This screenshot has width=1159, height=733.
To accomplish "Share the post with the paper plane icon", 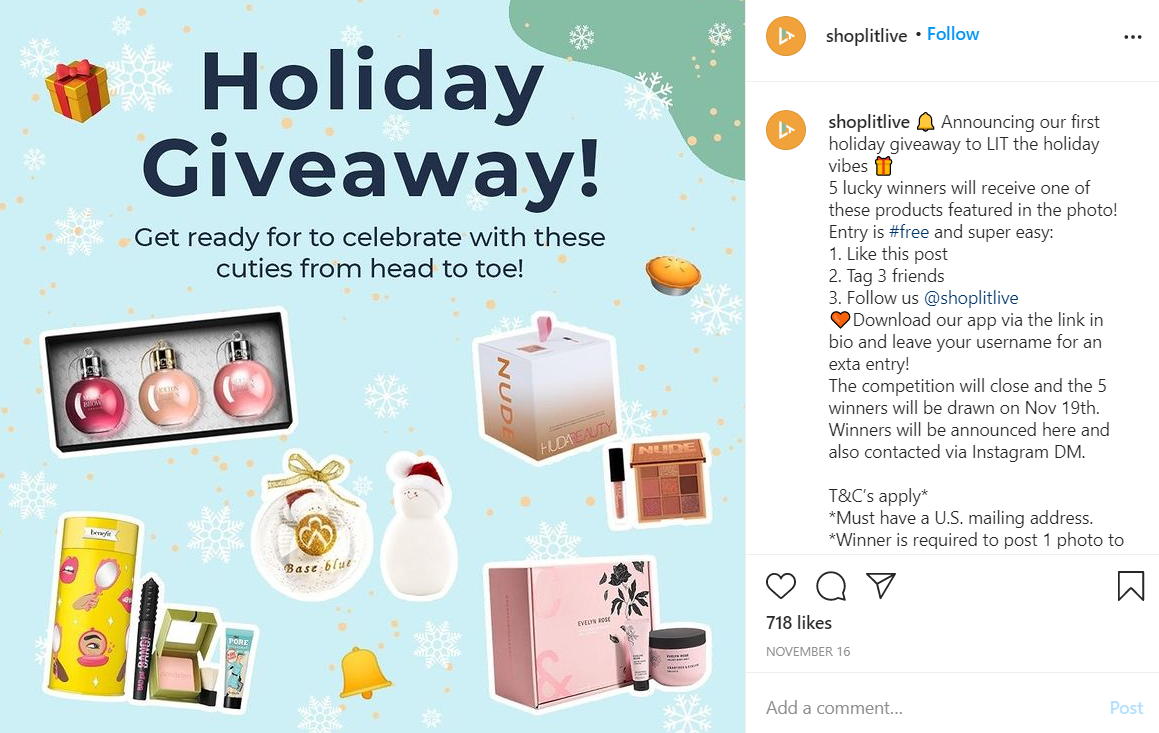I will 880,585.
